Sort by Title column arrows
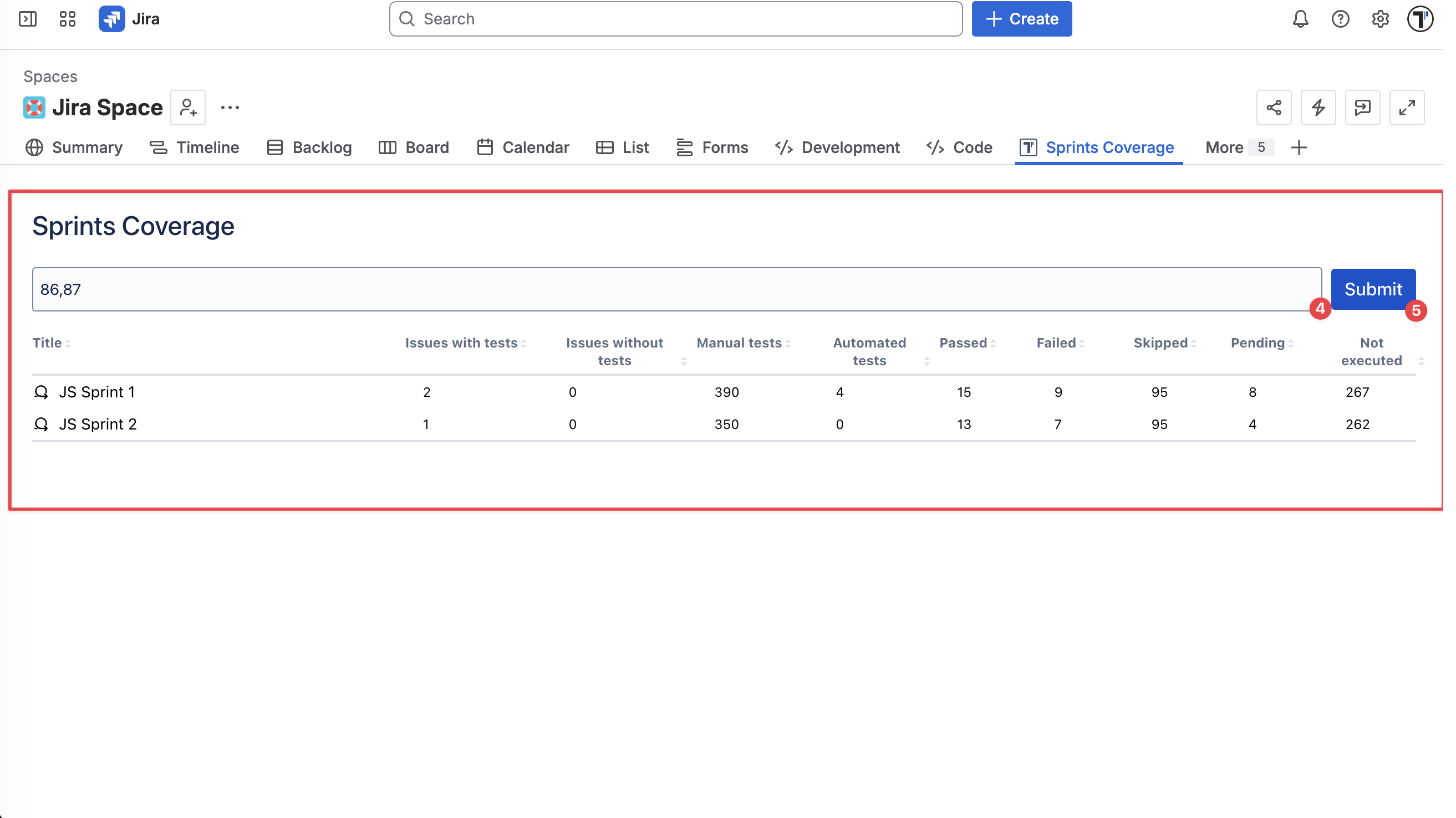 68,344
